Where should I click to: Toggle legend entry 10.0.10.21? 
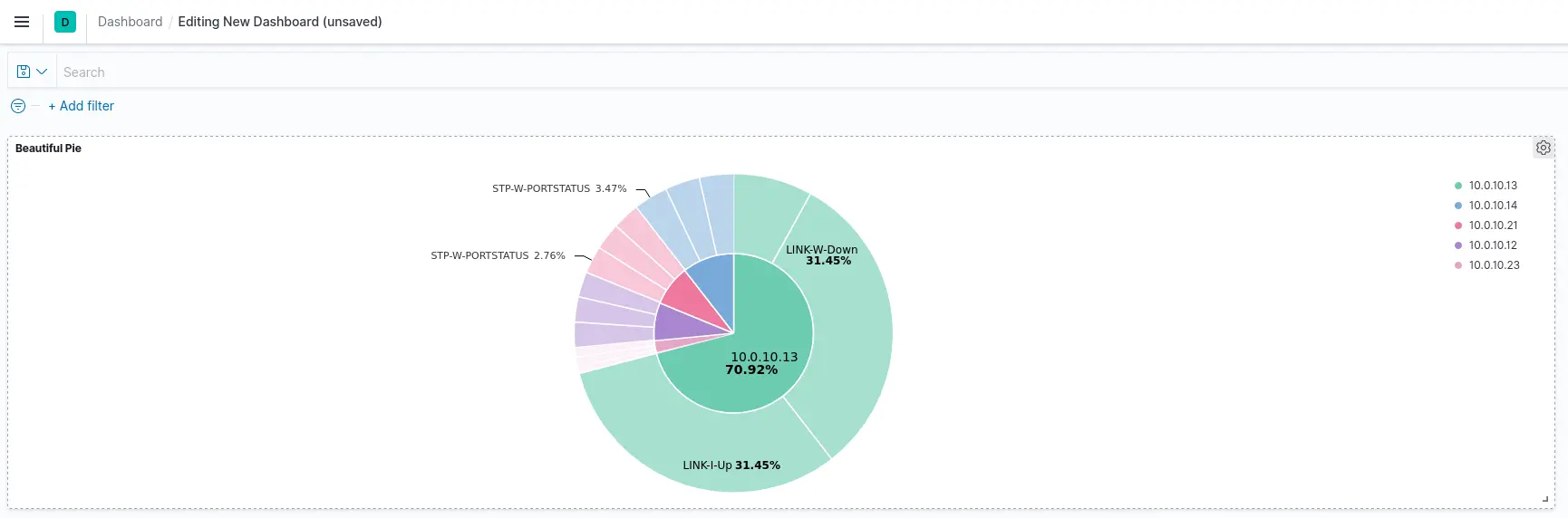pos(1493,225)
